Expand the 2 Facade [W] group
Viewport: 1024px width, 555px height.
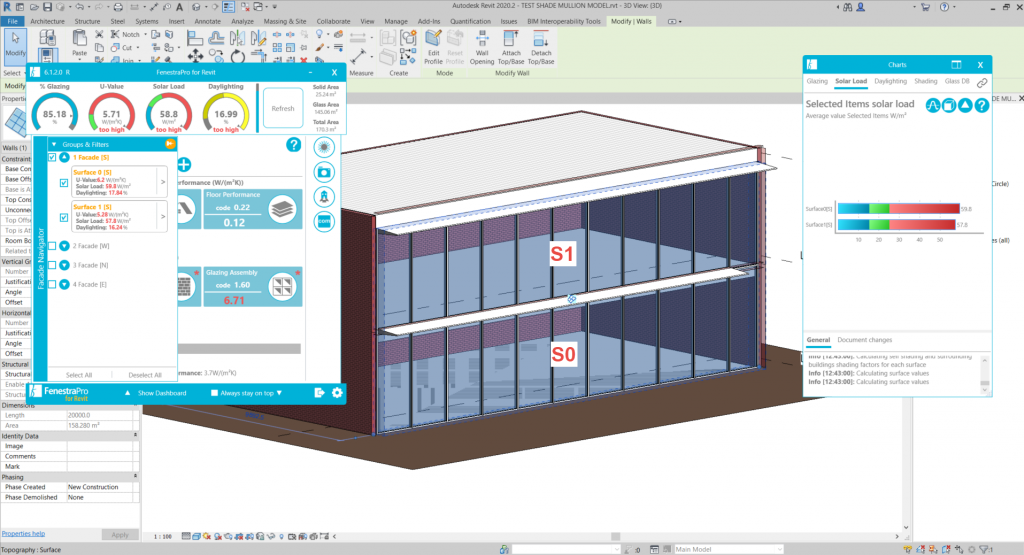(65, 246)
